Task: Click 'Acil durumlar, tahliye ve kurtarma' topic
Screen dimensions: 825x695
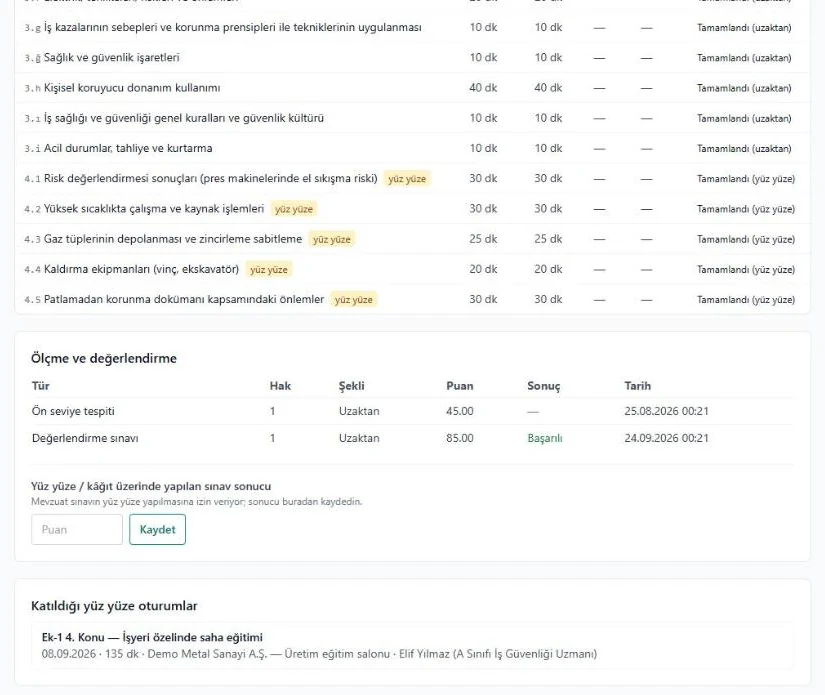Action: click(x=128, y=148)
